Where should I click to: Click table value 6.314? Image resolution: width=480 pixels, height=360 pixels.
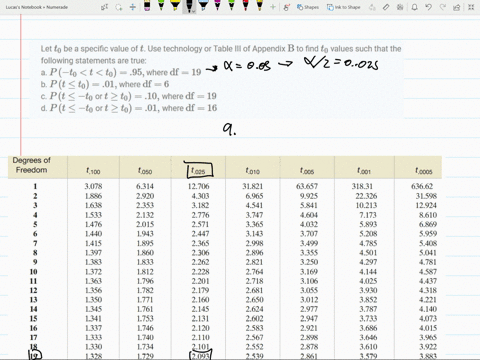(145, 186)
